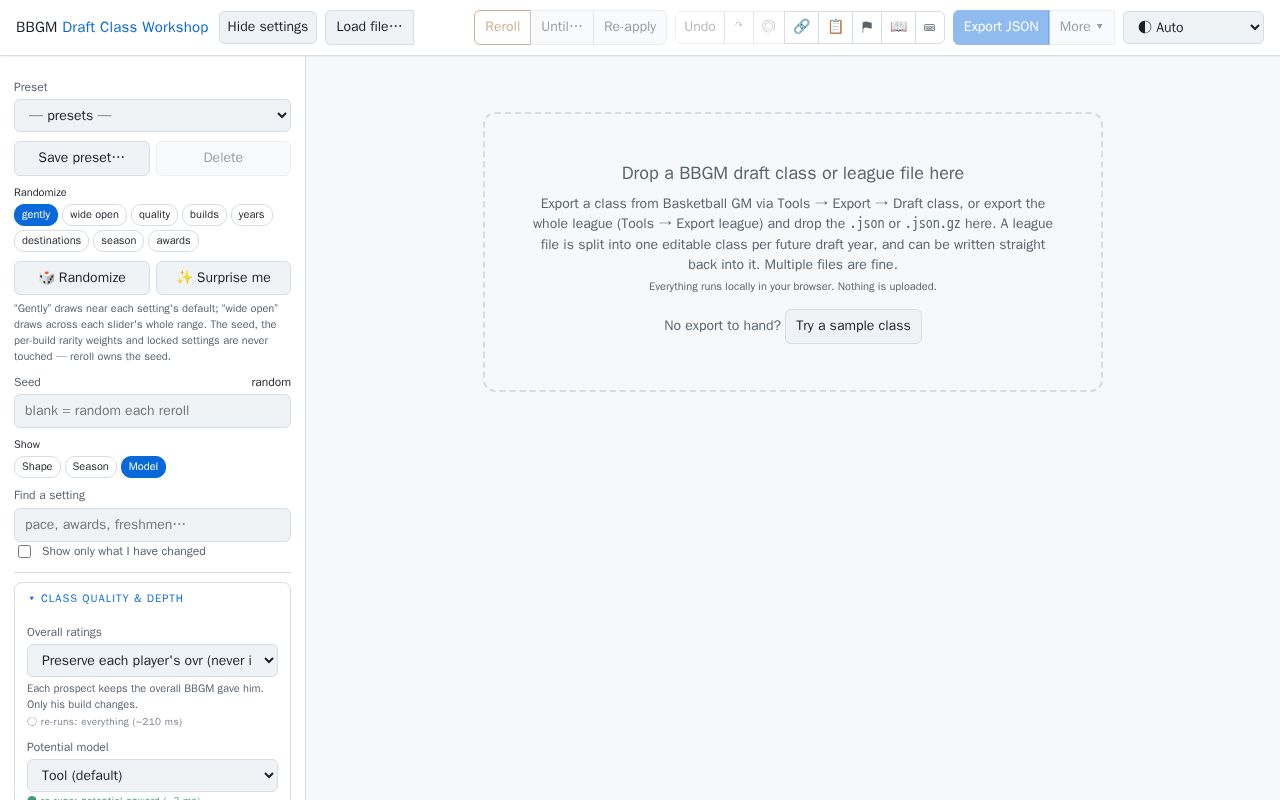Viewport: 1280px width, 800px height.
Task: Click the Reroll button
Action: (x=502, y=27)
